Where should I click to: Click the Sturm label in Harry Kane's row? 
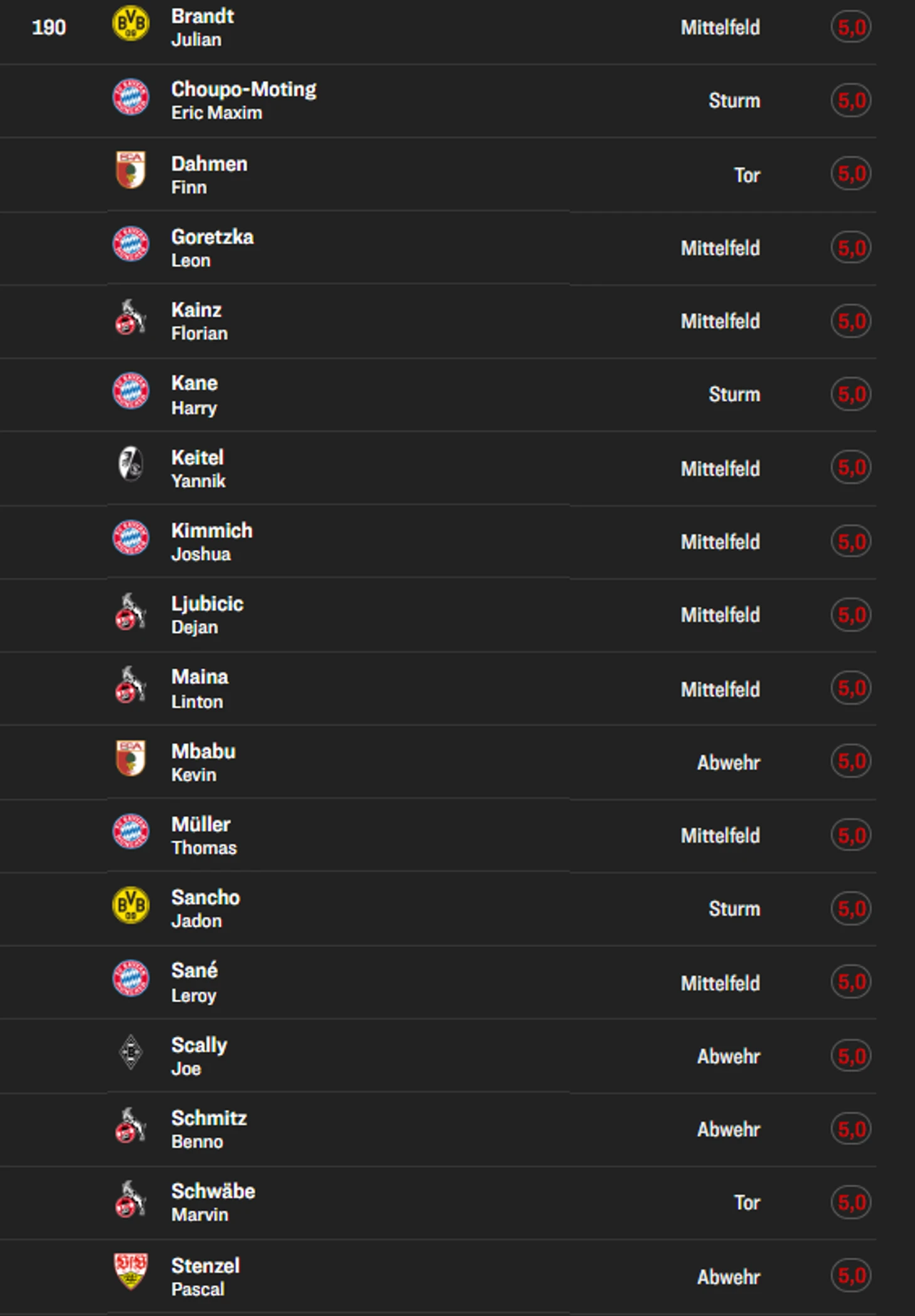pos(735,394)
